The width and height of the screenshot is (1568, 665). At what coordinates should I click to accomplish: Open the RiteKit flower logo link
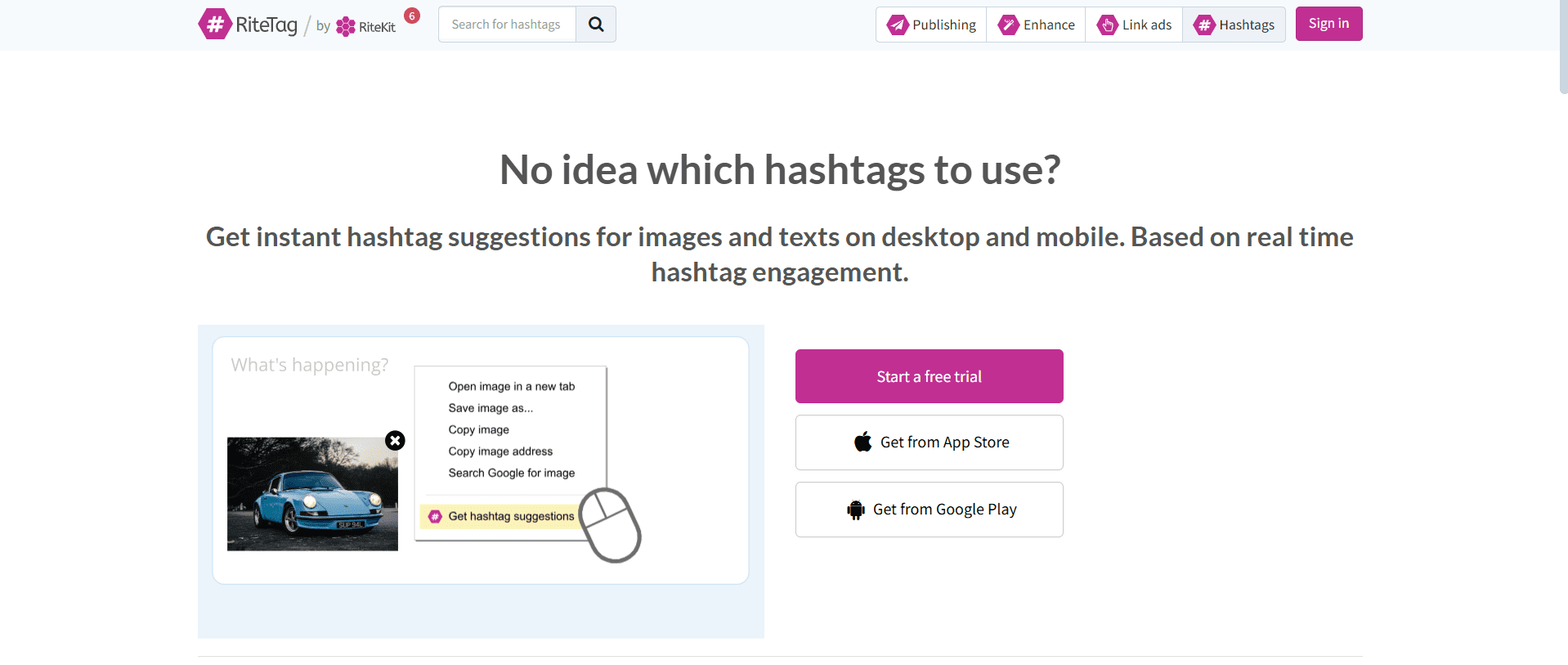click(365, 26)
